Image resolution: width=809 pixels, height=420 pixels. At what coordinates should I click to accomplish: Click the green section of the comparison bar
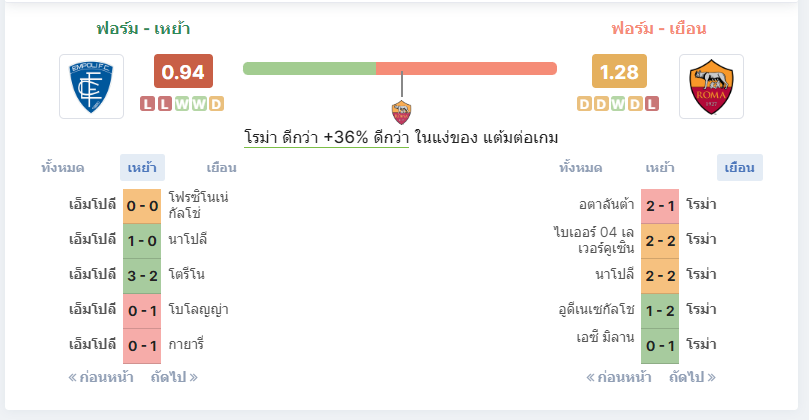click(x=310, y=69)
